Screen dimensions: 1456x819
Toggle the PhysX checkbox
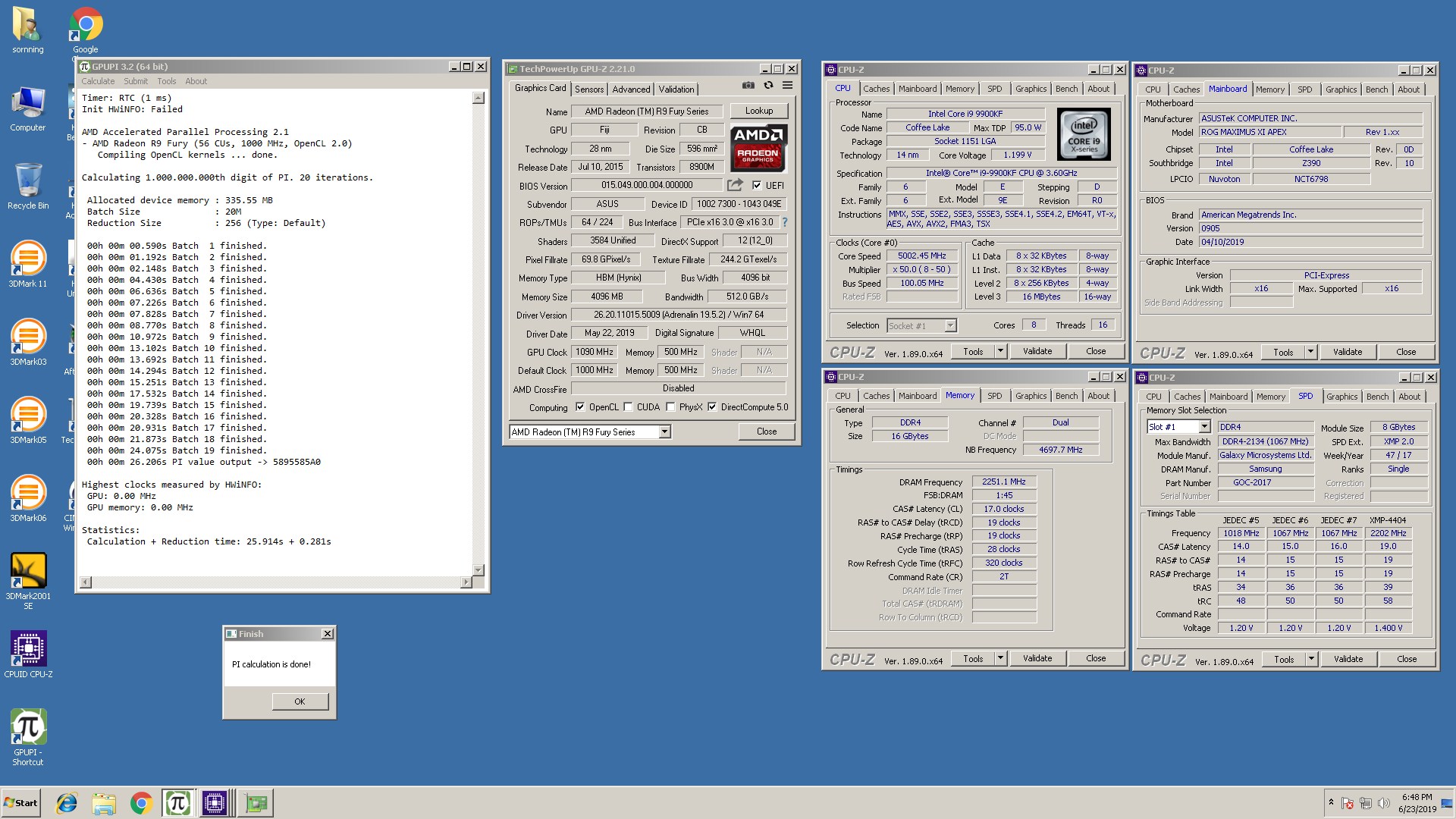(670, 407)
